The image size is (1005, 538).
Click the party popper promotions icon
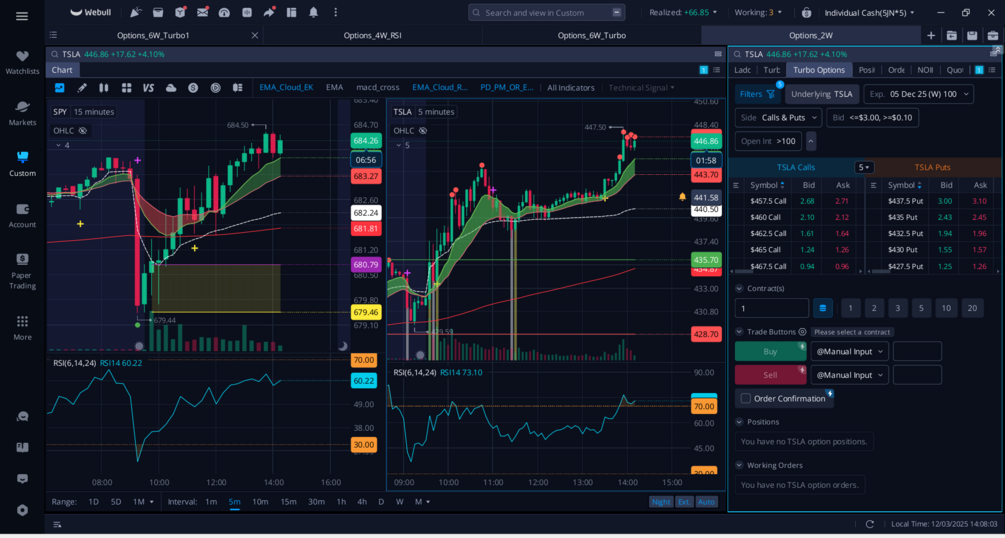[x=135, y=12]
